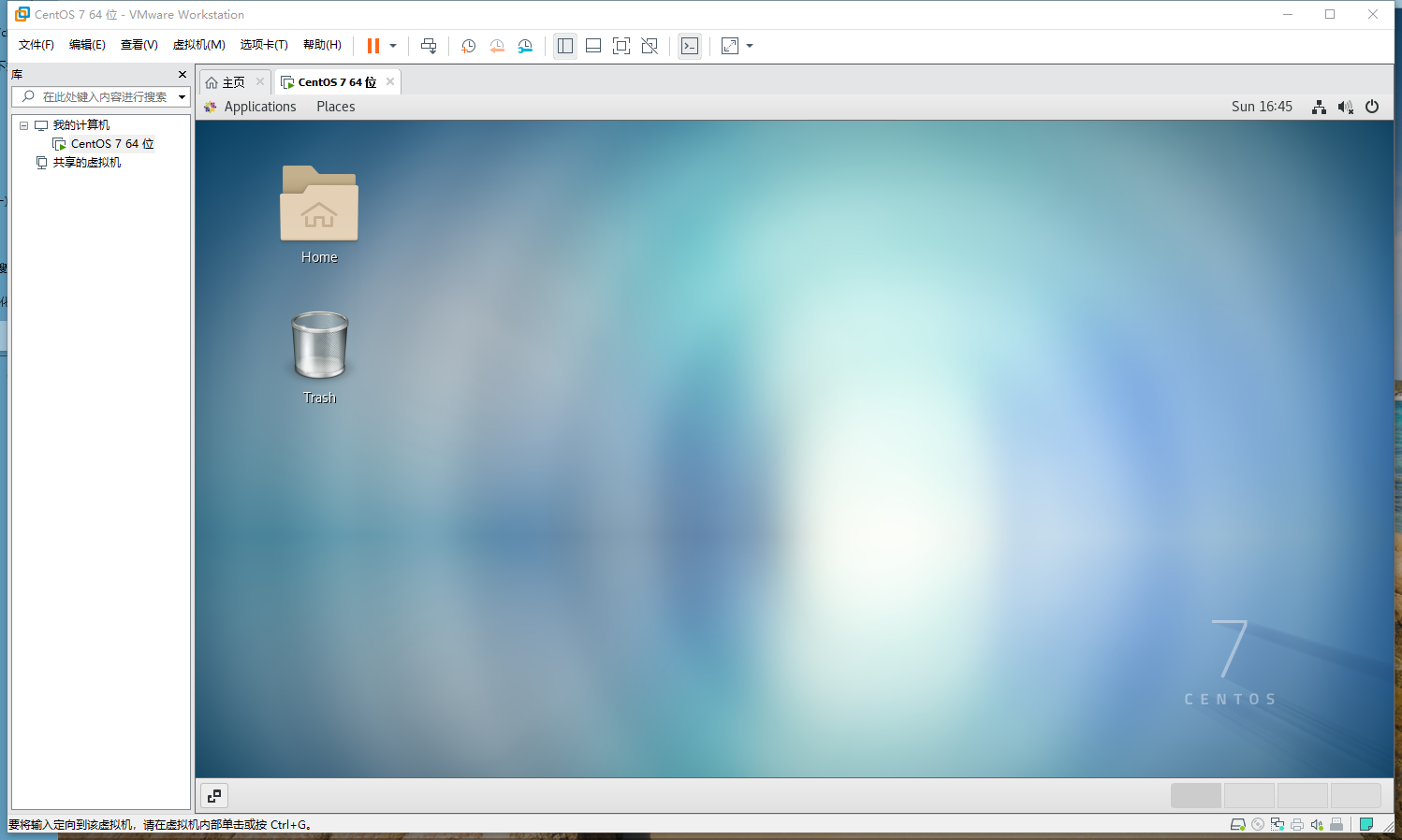Image resolution: width=1402 pixels, height=840 pixels.
Task: Open the 文件(F) menu
Action: coord(37,45)
